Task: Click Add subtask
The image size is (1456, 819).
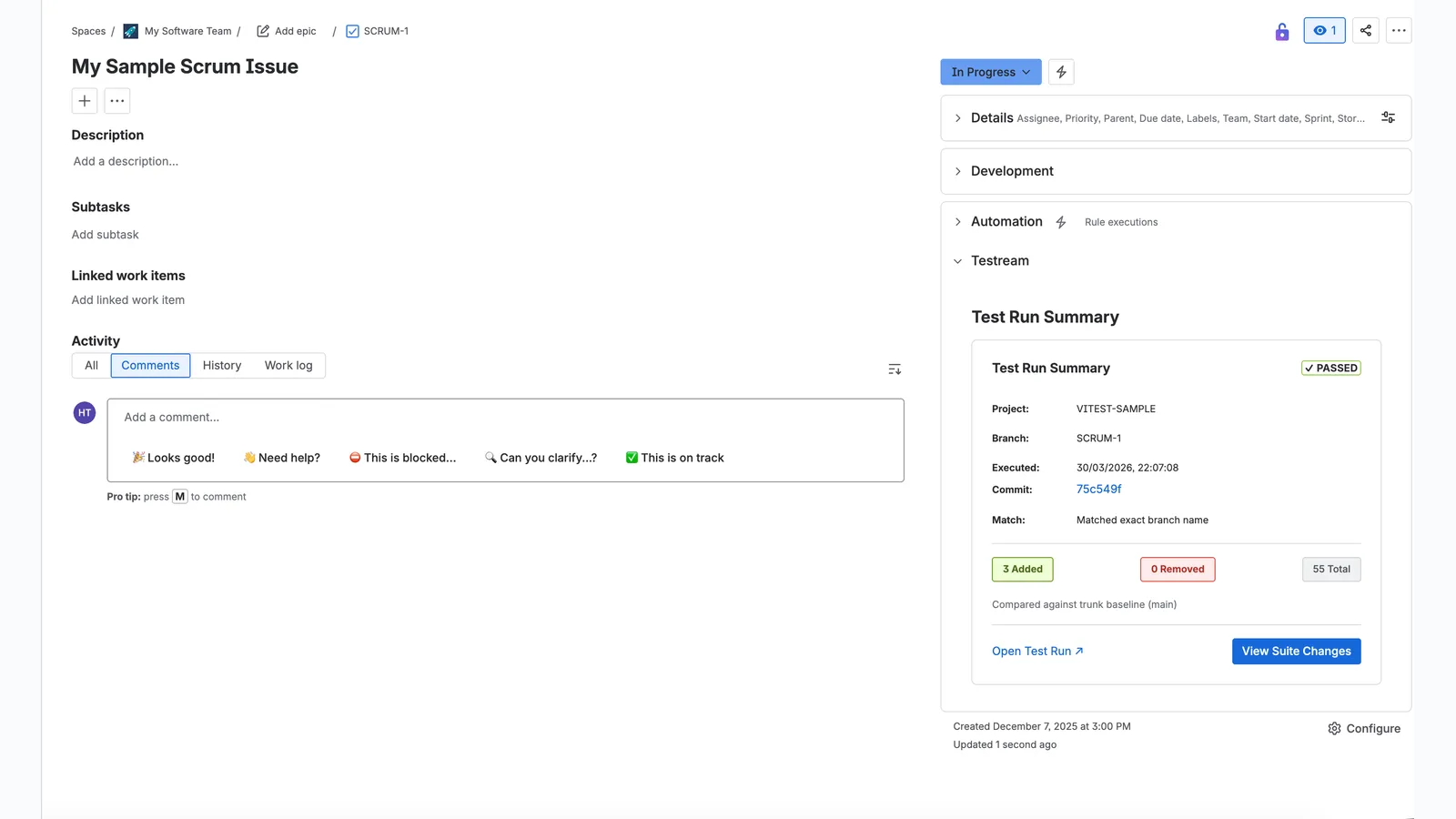Action: point(106,235)
